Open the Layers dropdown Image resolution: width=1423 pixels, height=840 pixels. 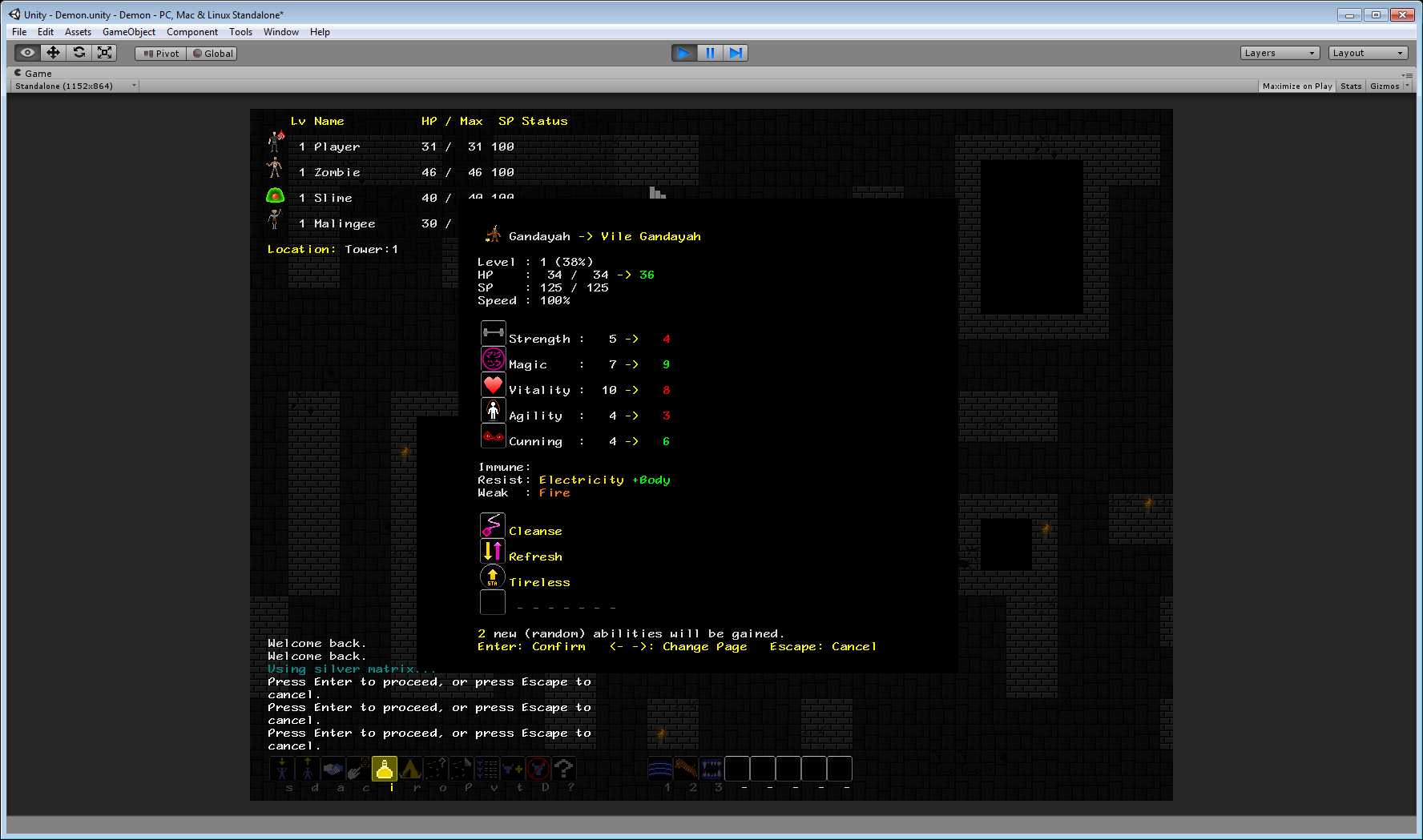tap(1280, 53)
